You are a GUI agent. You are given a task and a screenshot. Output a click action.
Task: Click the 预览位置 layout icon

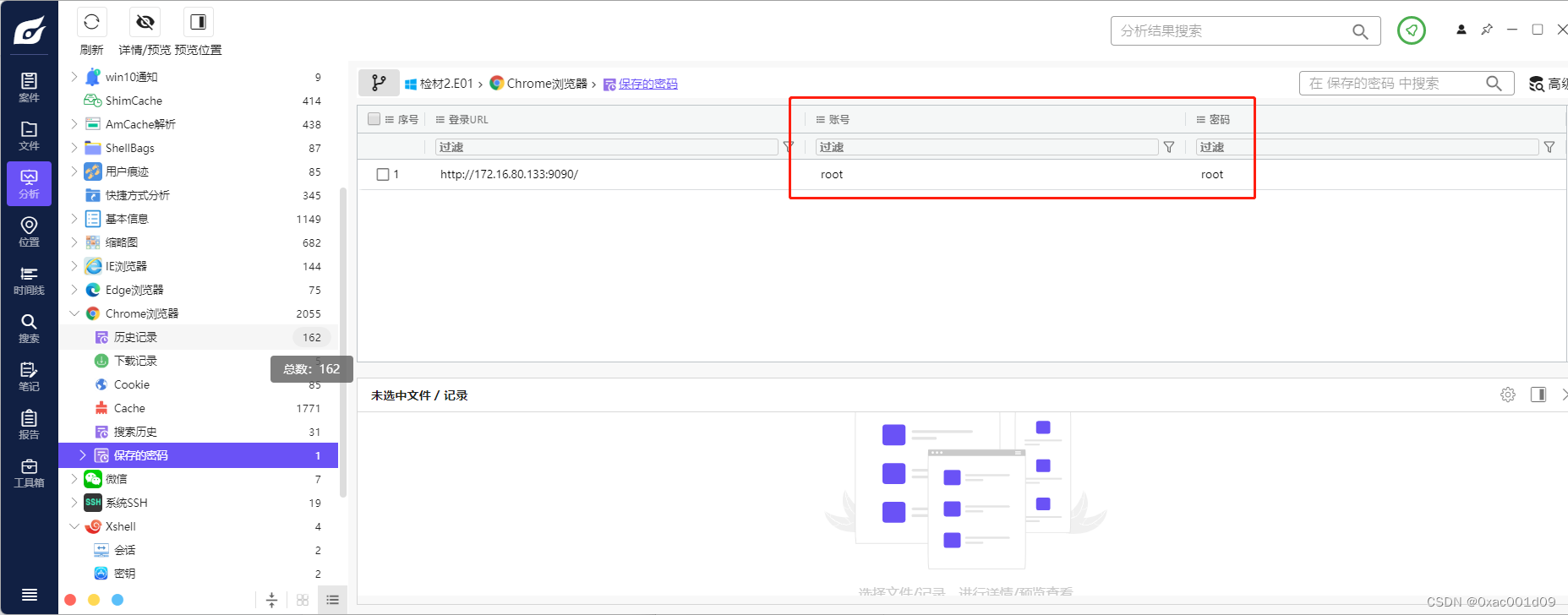click(x=199, y=22)
